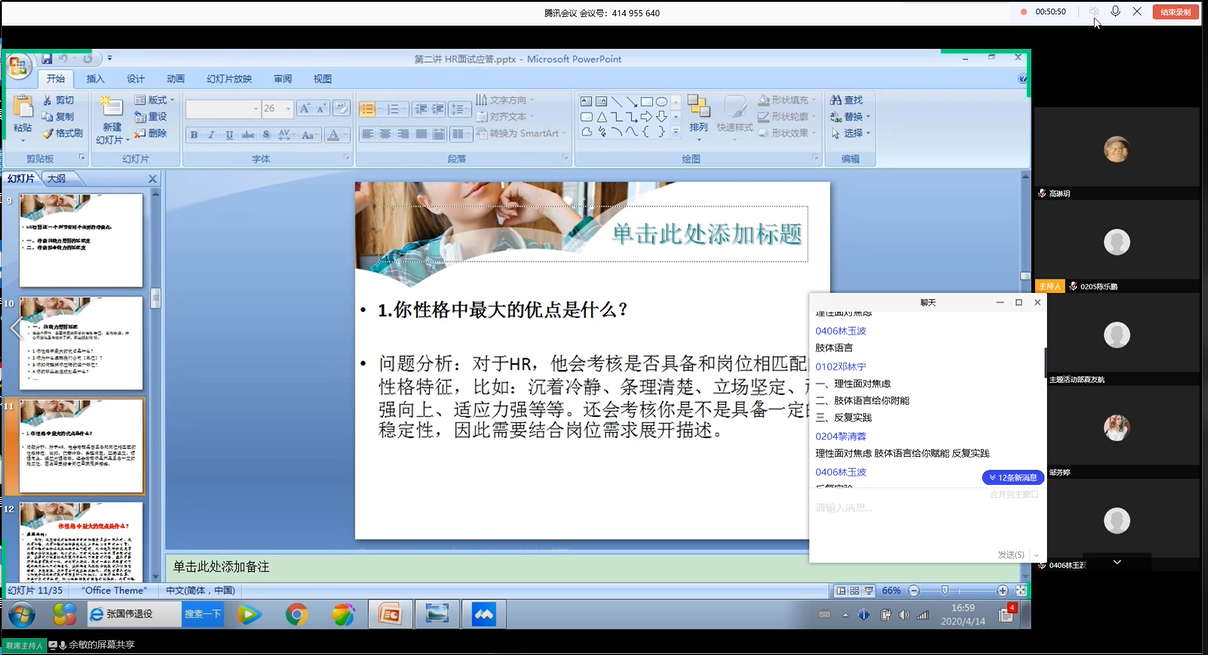Click the End Recording (结束录制) button

point(1175,12)
